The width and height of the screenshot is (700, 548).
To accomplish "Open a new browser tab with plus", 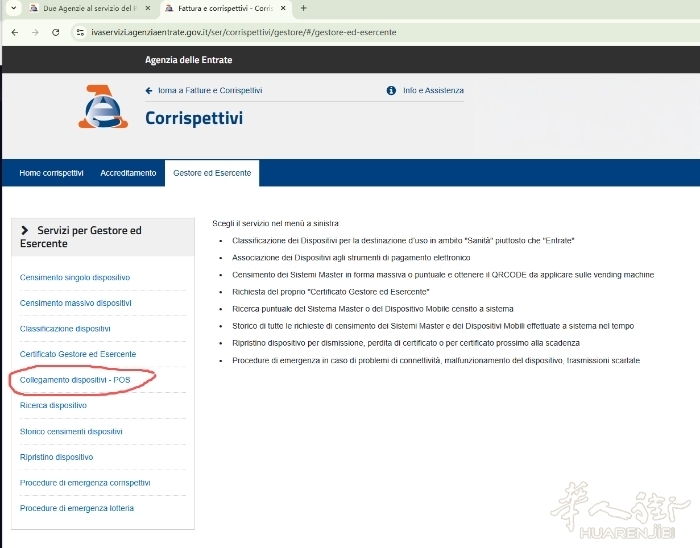I will pos(303,8).
